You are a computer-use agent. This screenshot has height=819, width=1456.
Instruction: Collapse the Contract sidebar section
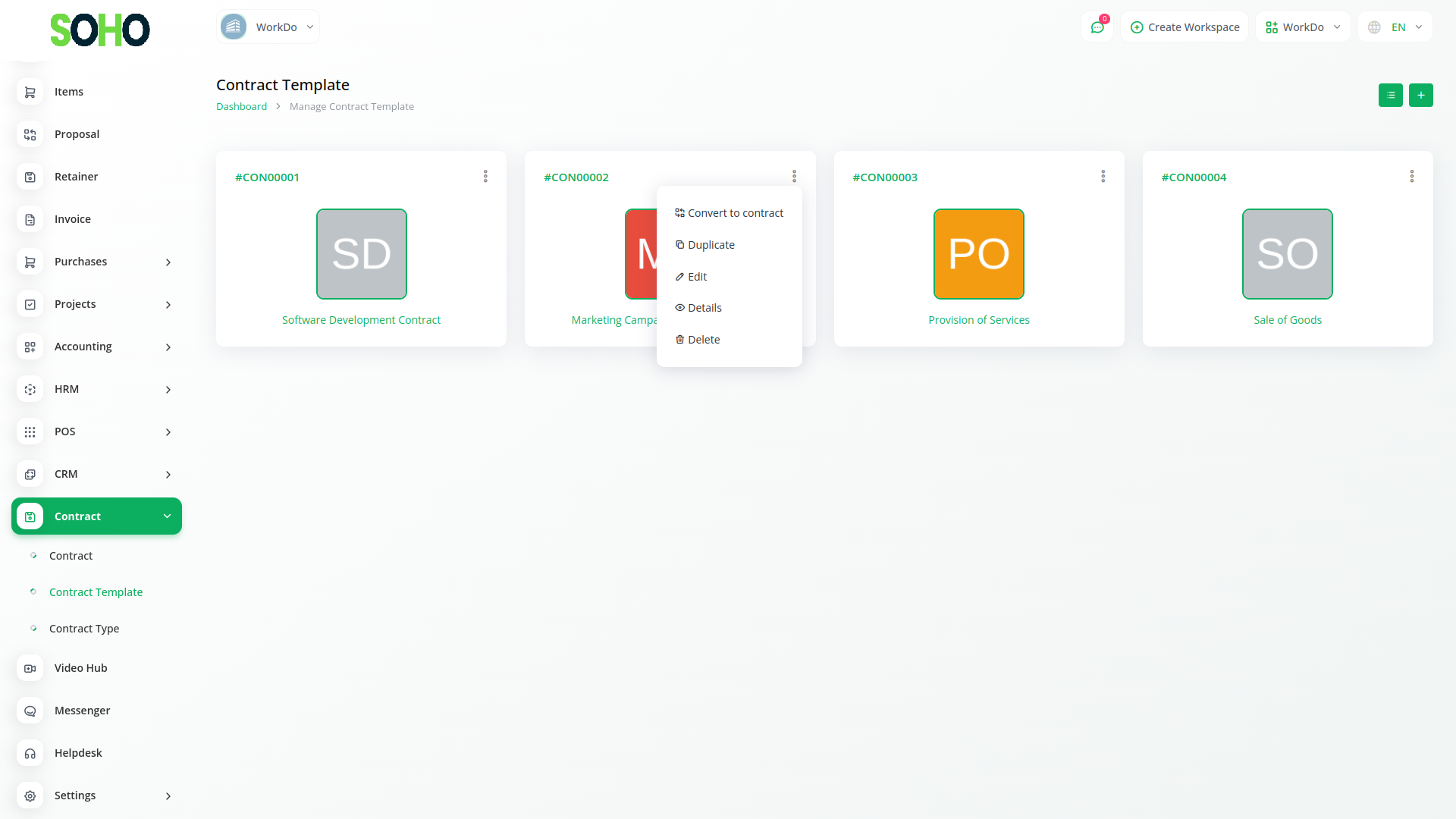point(167,516)
